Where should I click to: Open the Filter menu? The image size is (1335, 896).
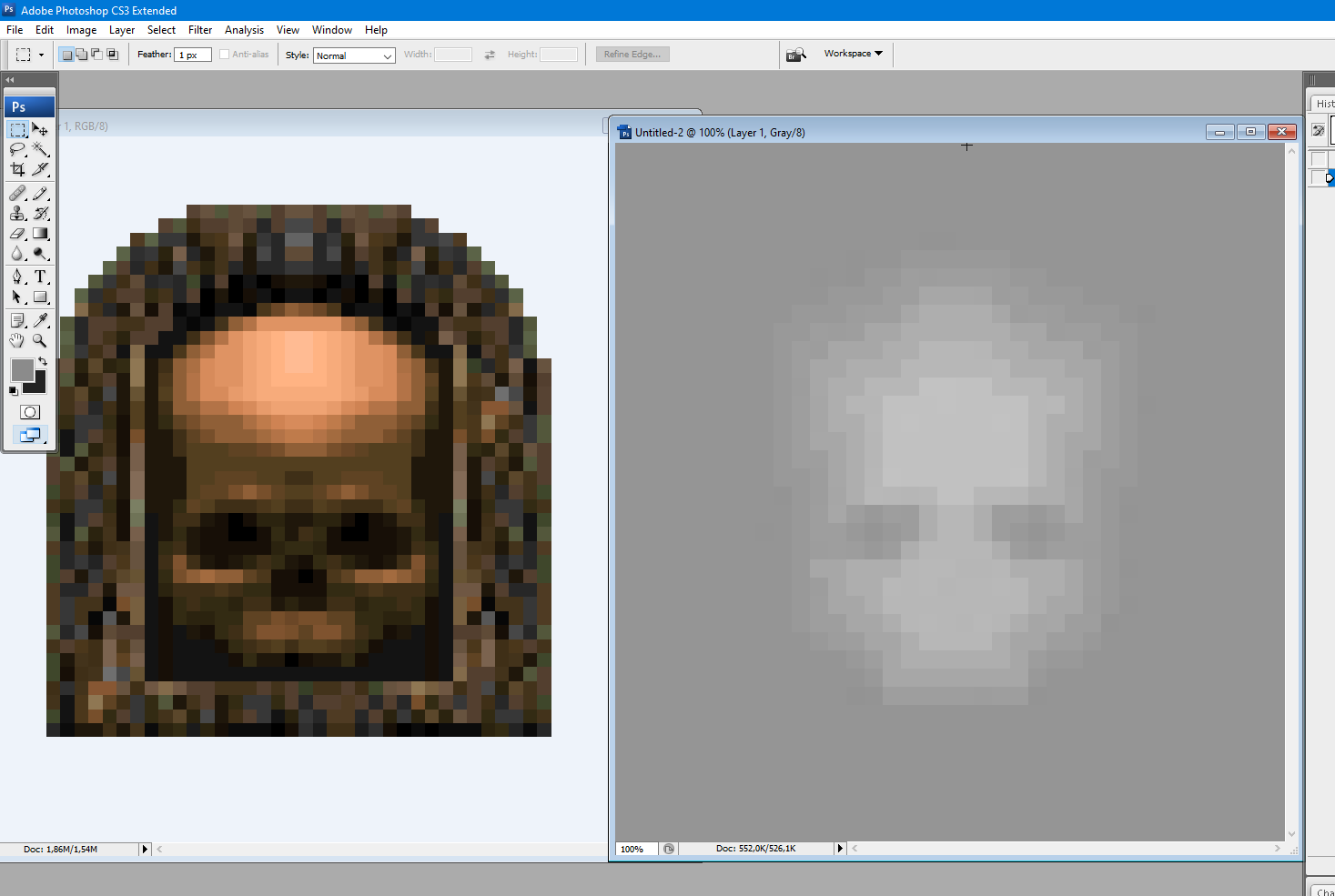[200, 30]
